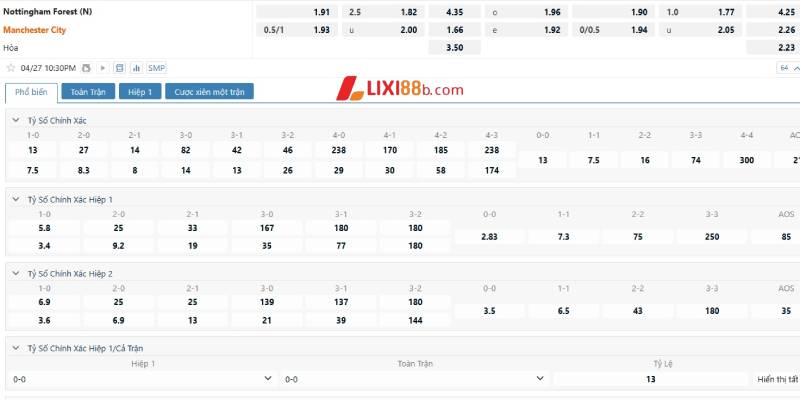Click the SMP icon button
The image size is (800, 400).
pos(157,68)
